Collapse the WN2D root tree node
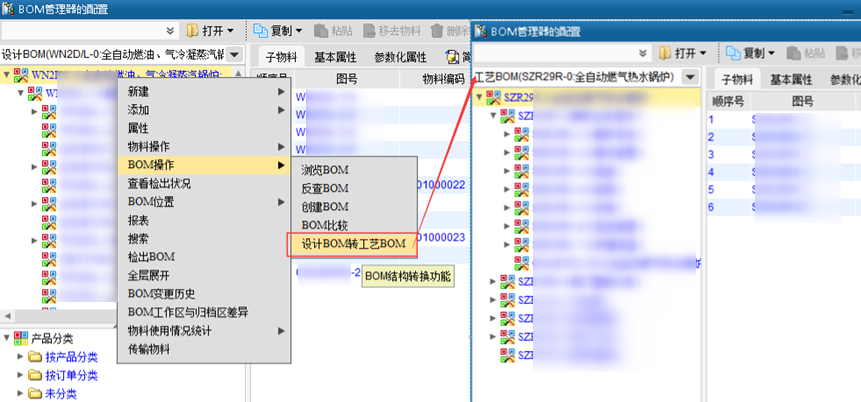861x402 pixels. click(6, 74)
